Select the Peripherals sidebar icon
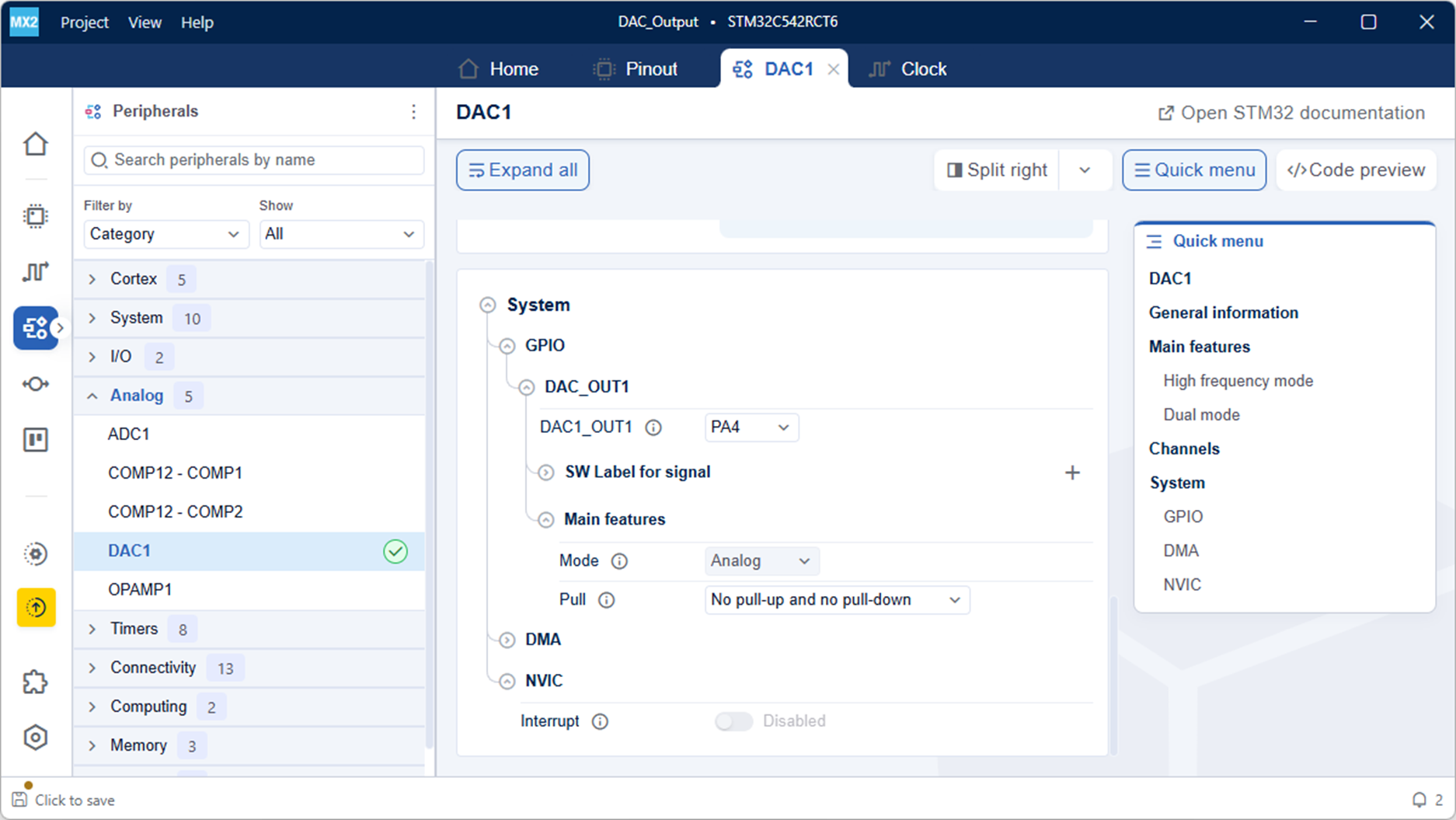1456x820 pixels. (x=36, y=328)
